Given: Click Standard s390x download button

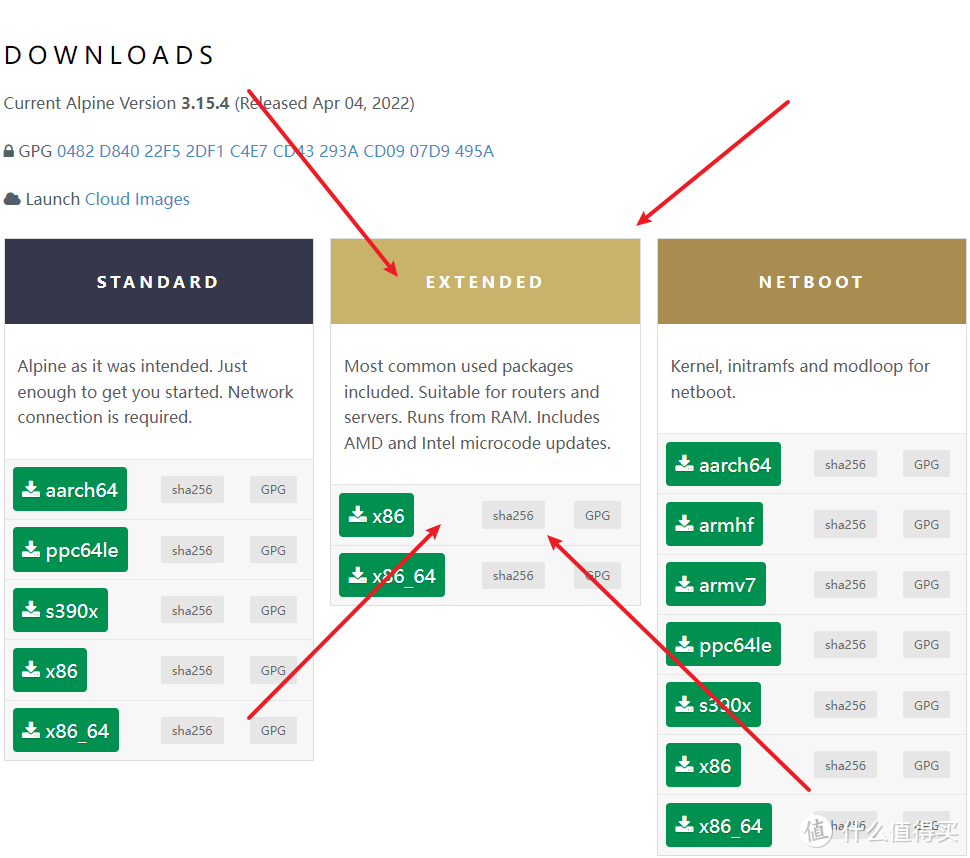Looking at the screenshot, I should 60,610.
